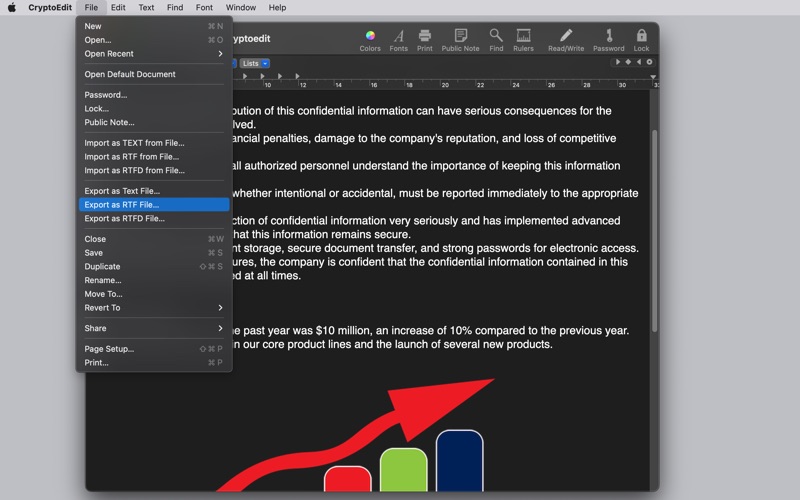Expand the Revert To submenu
800x500 pixels.
(x=154, y=308)
